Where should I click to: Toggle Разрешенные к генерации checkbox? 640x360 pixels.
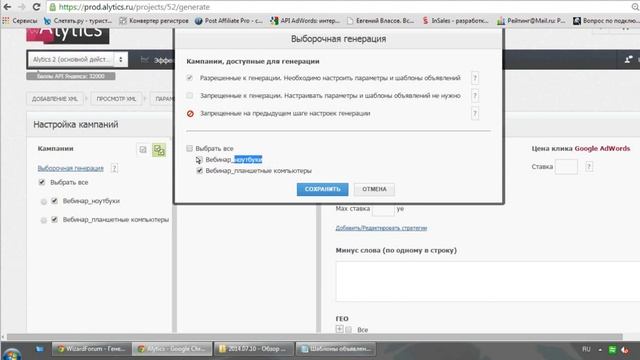pos(189,78)
